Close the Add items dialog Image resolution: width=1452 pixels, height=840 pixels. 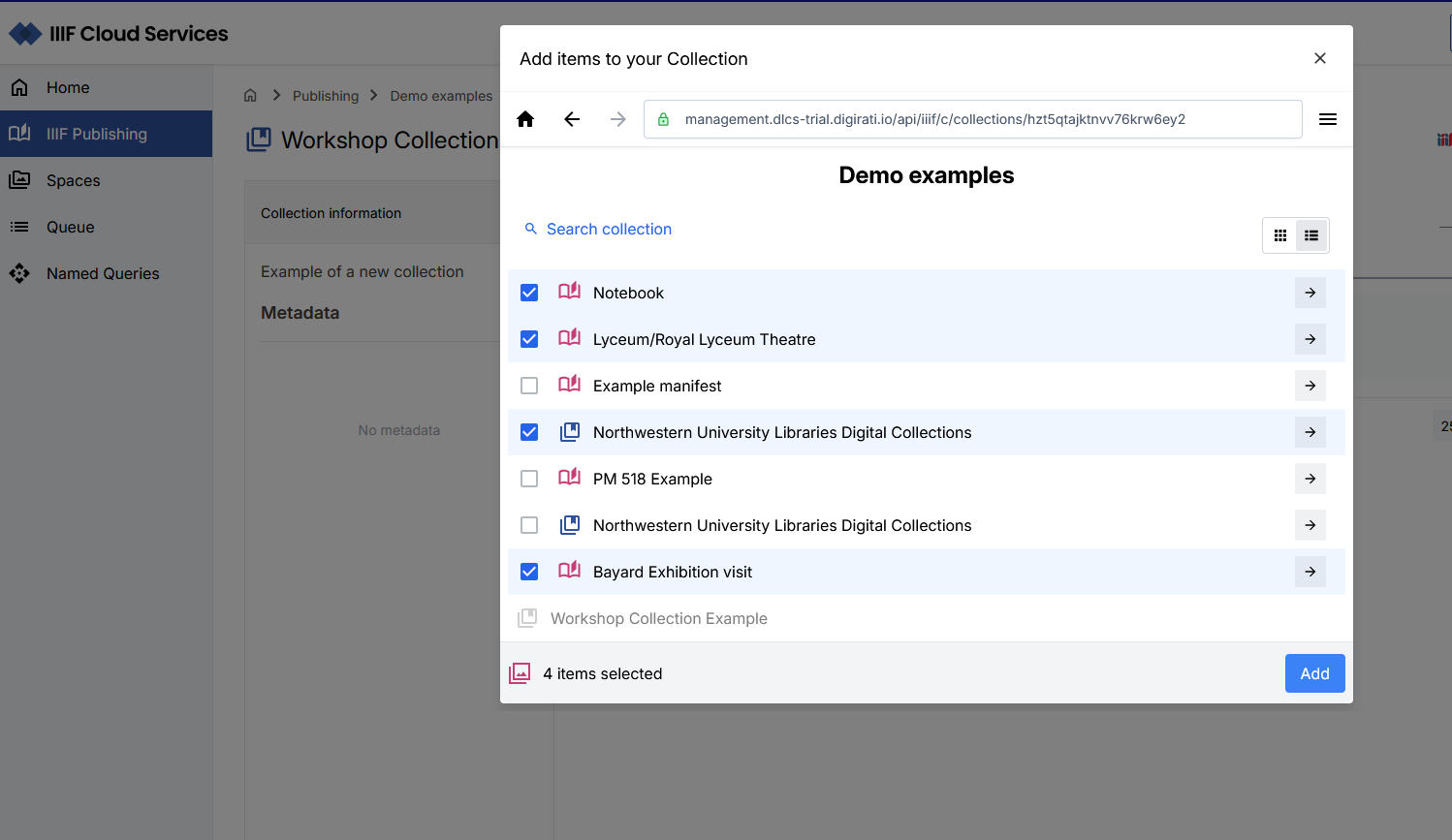click(x=1320, y=58)
